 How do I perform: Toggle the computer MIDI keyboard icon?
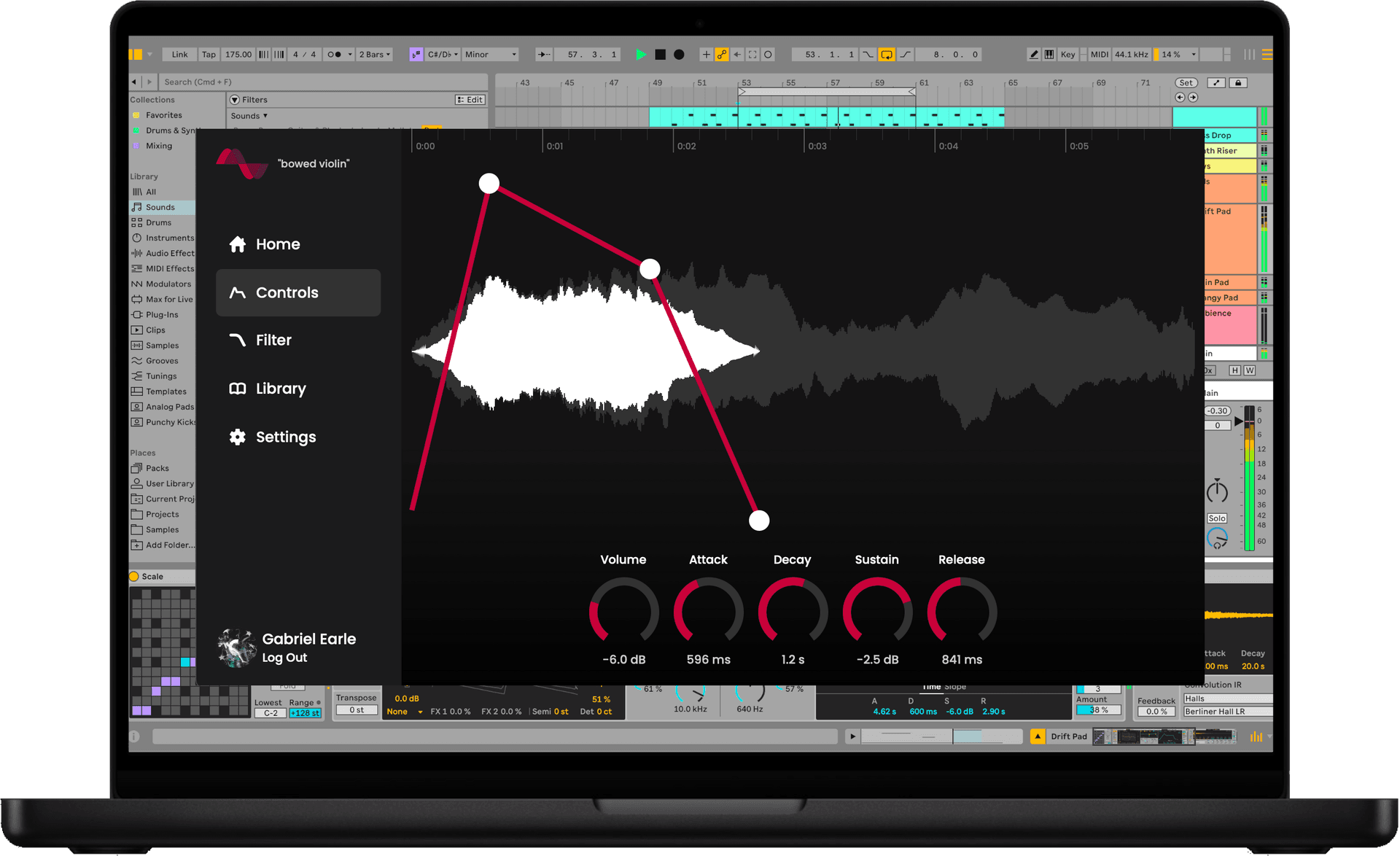coord(1049,55)
